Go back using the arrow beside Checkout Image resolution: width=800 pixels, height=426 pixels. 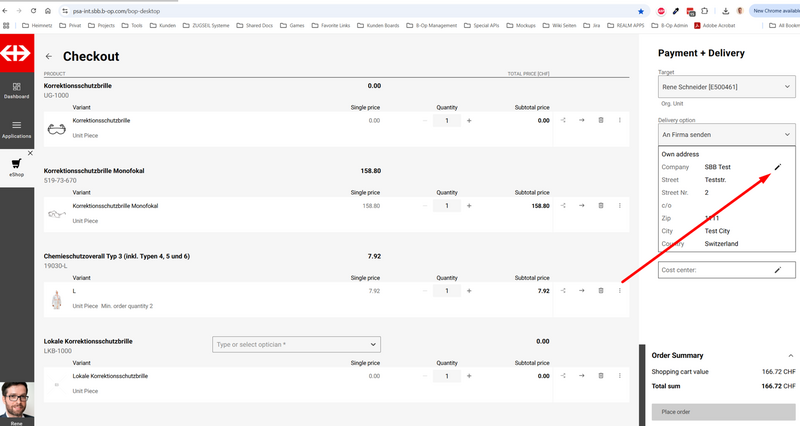click(x=49, y=57)
